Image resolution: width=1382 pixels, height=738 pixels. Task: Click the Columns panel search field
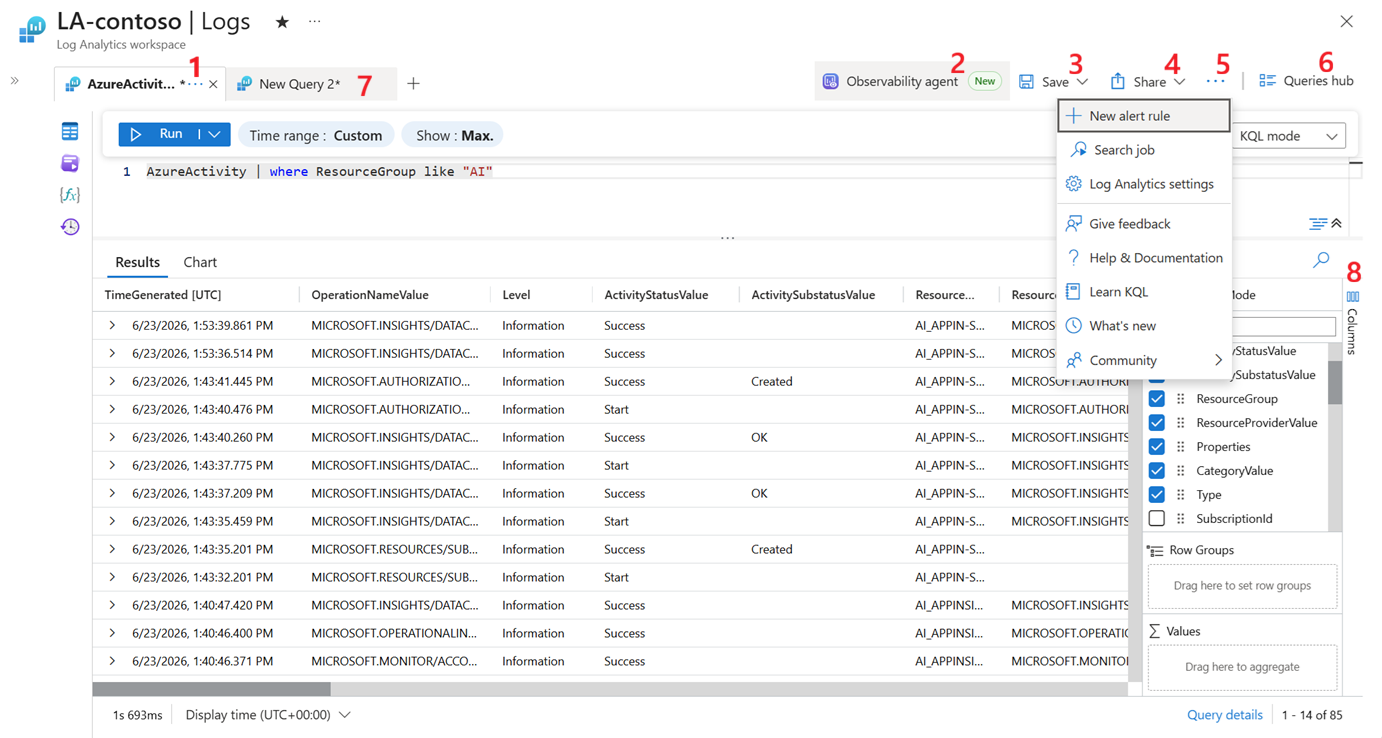[x=1283, y=327]
